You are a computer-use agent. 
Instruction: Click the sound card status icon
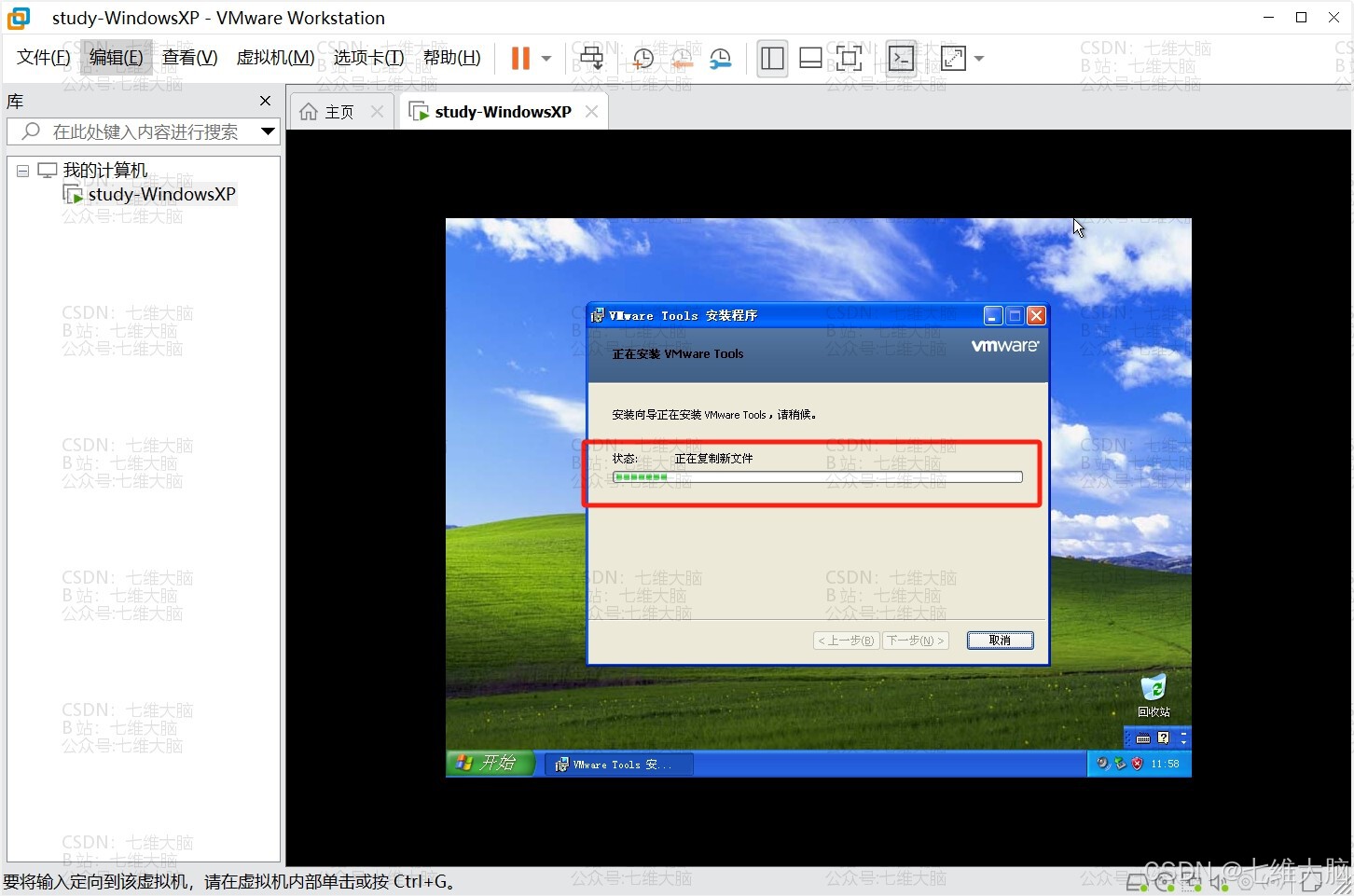pos(1219,883)
